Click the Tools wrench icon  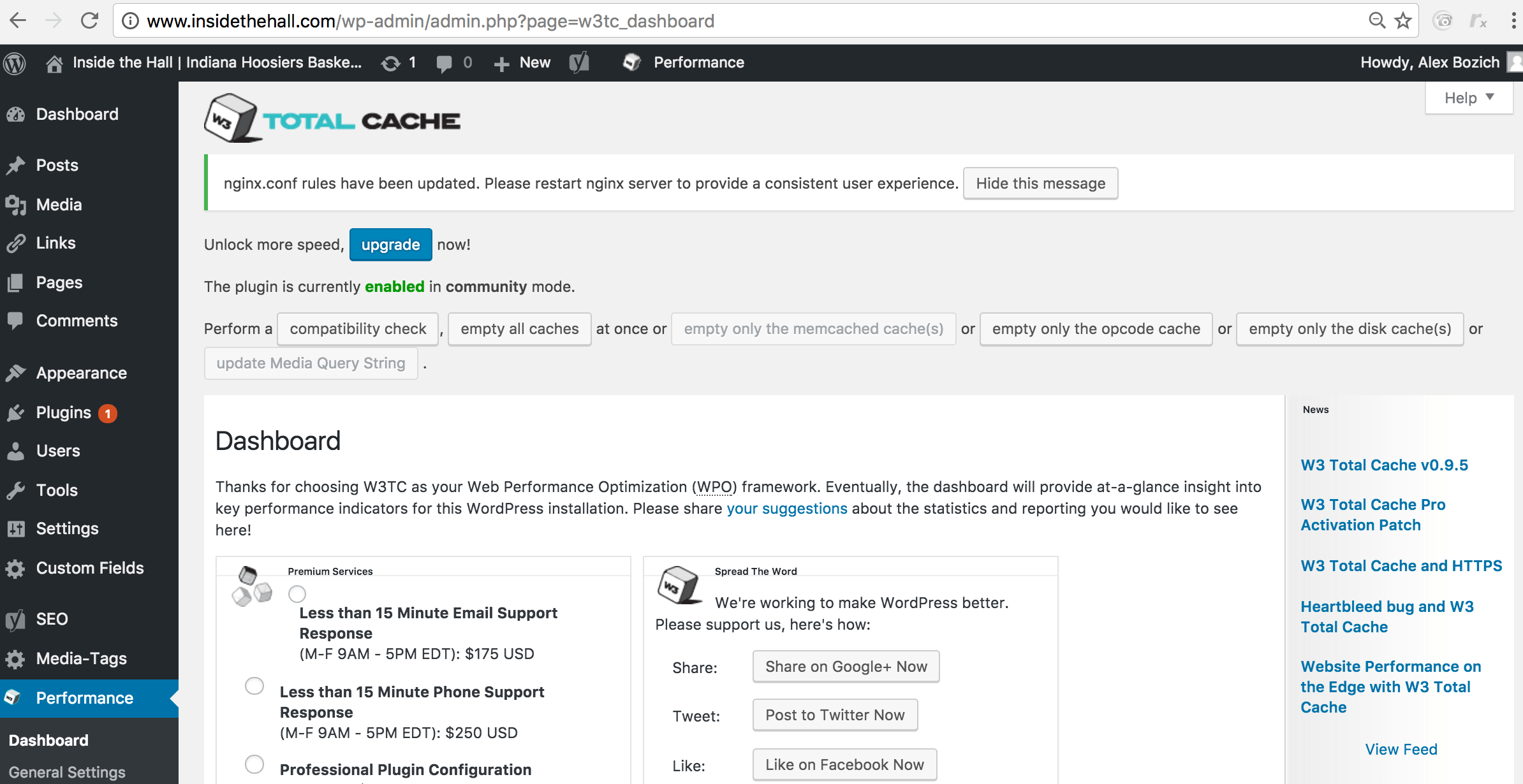click(16, 490)
